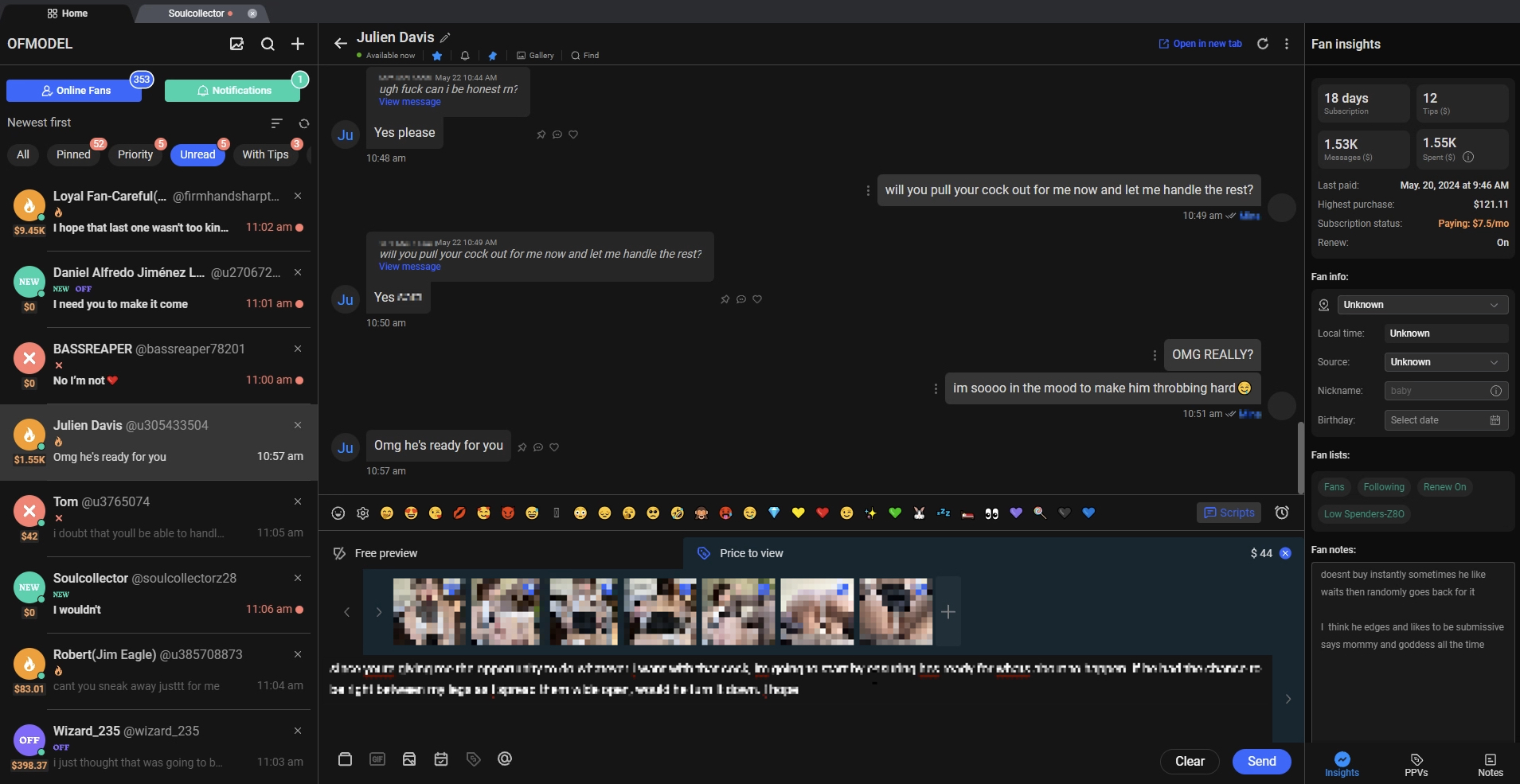Open the Birthday date picker
Viewport: 1520px width, 784px height.
tap(1445, 420)
